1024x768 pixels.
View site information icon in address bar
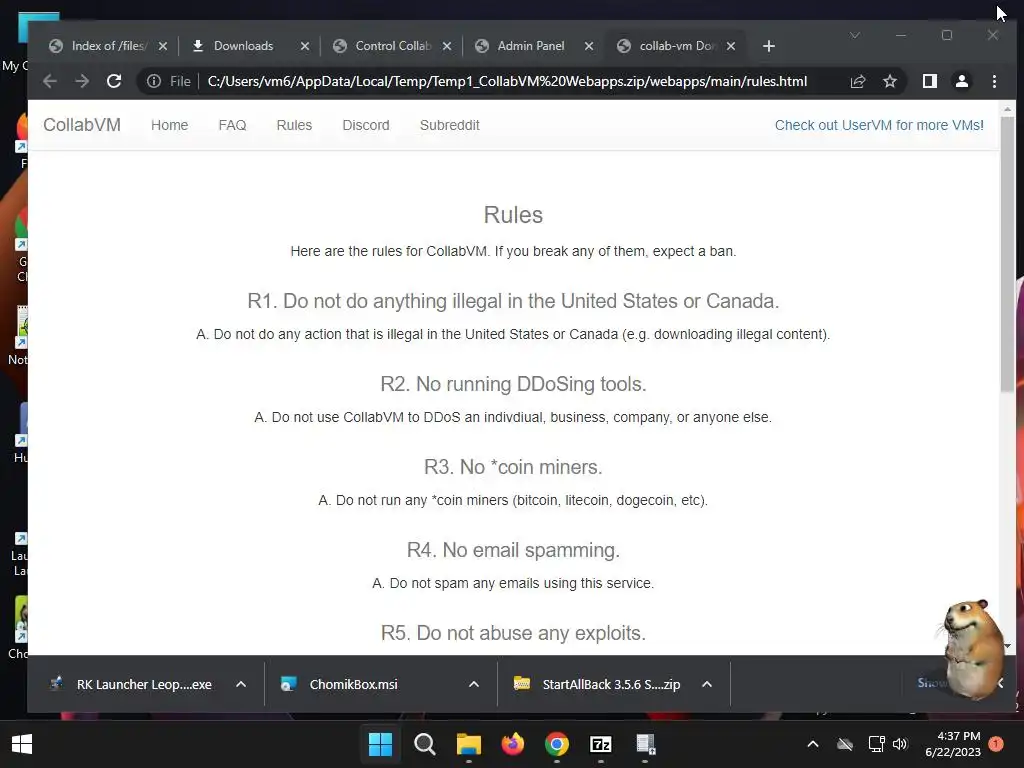coord(153,81)
